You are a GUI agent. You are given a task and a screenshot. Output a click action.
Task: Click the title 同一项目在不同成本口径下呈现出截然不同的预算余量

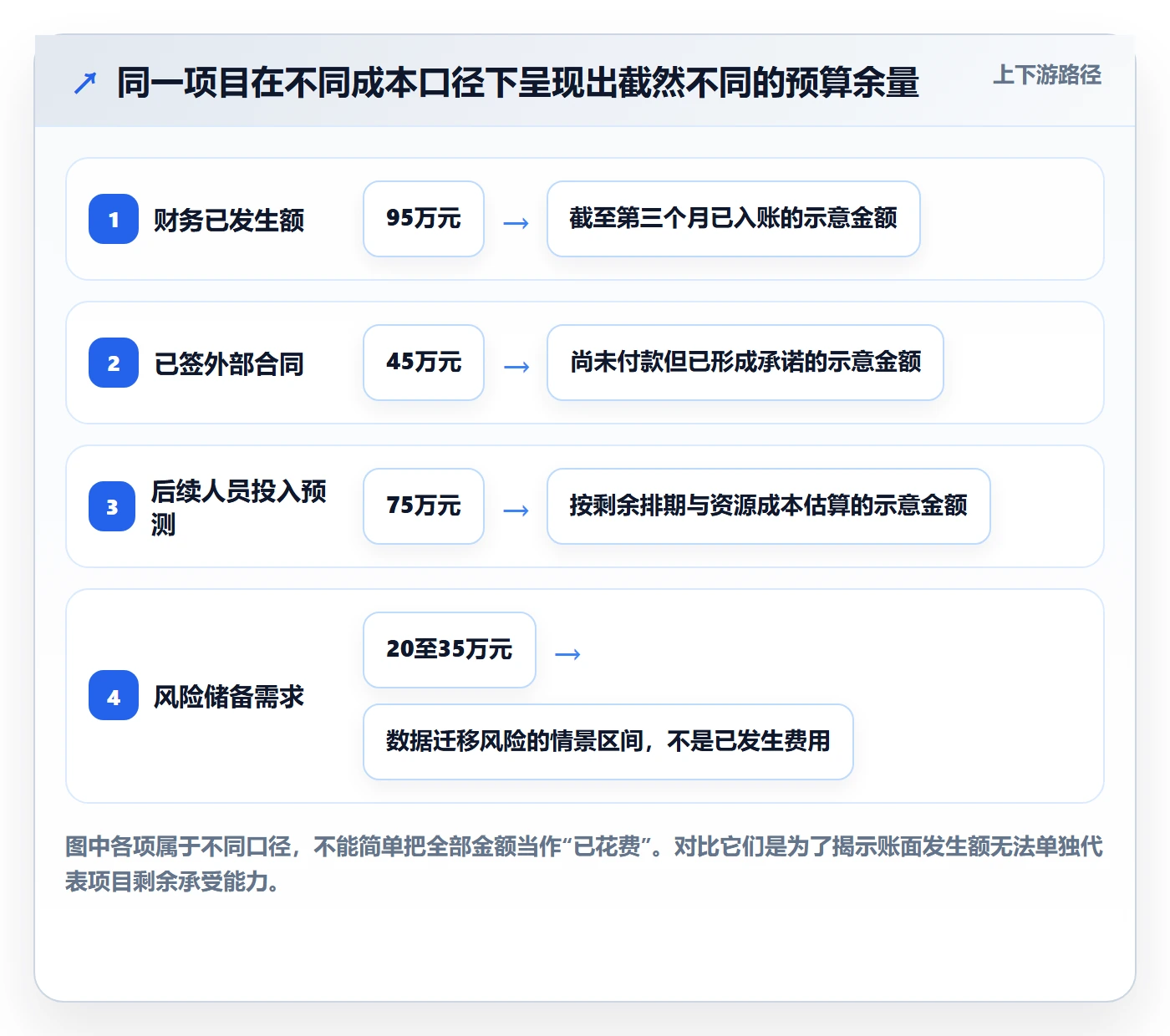518,83
